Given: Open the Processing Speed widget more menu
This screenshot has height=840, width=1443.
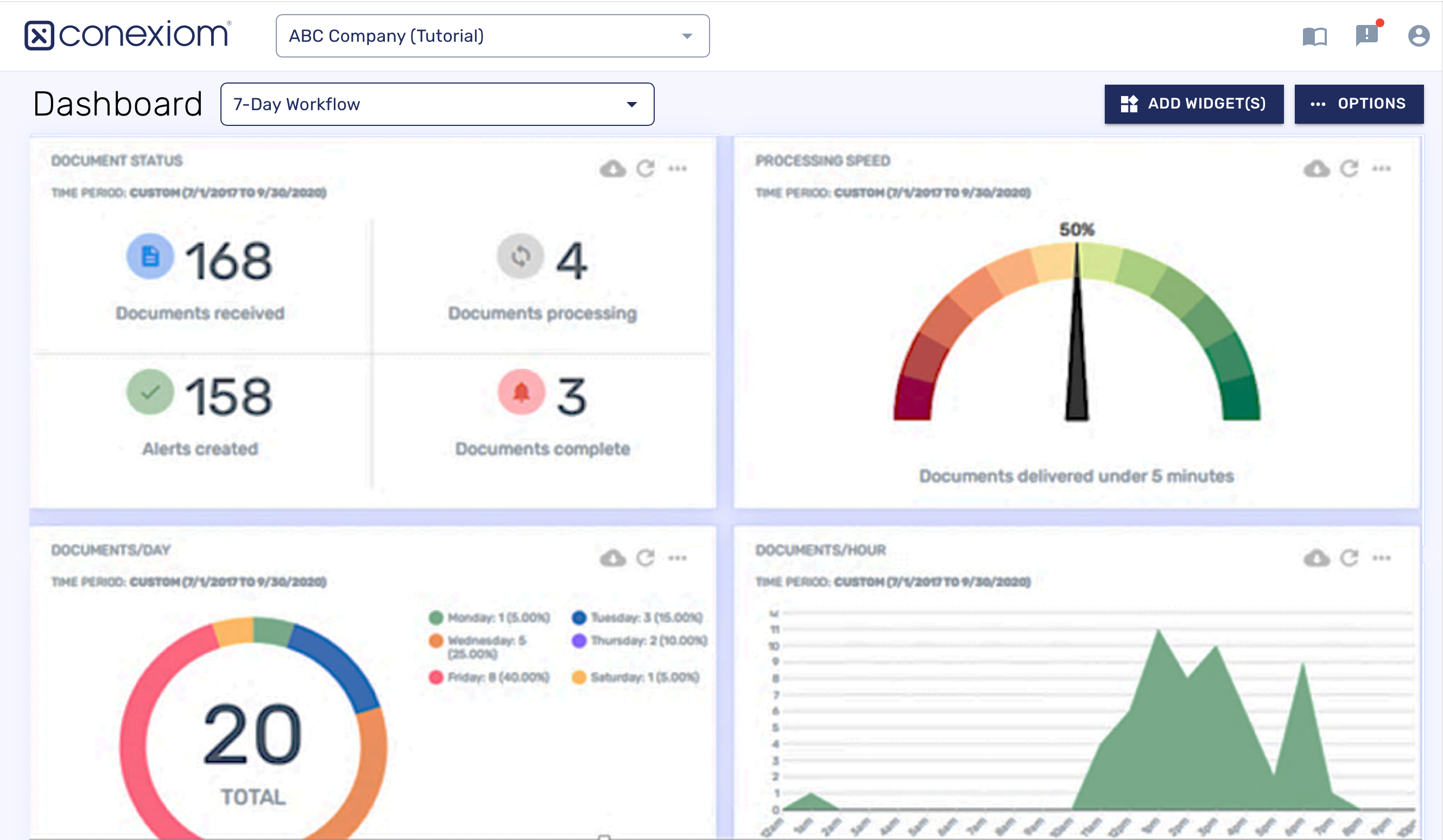Looking at the screenshot, I should coord(1381,169).
